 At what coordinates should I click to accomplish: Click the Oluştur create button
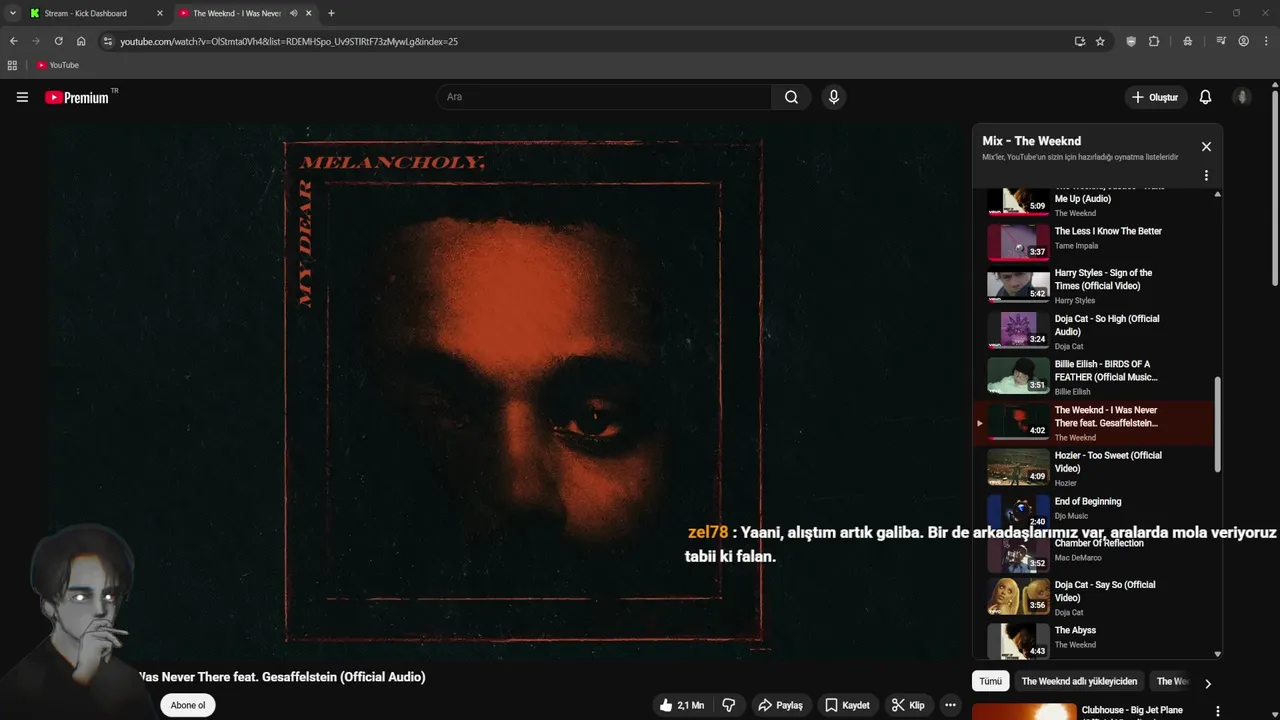point(1155,97)
